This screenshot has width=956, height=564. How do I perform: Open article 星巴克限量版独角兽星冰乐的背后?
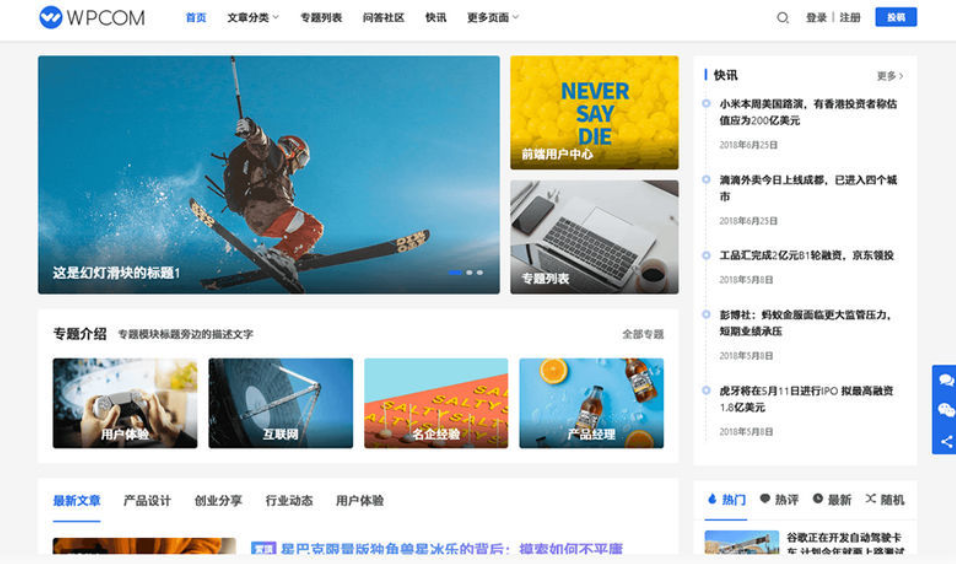[452, 548]
